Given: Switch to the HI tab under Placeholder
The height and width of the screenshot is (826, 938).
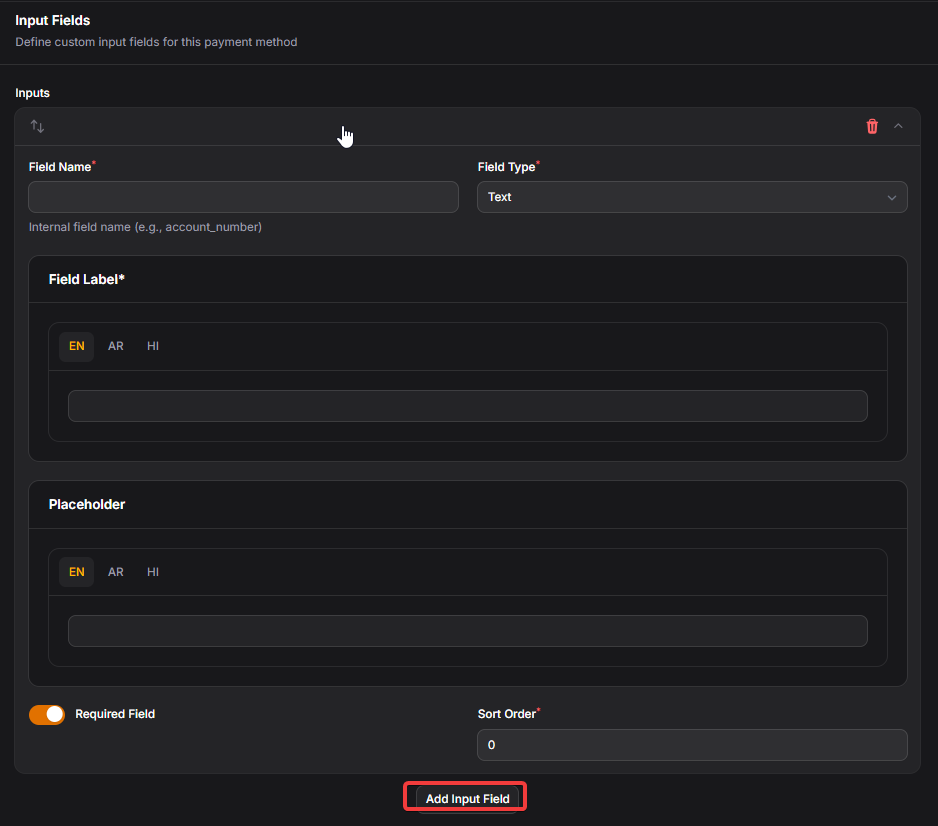Looking at the screenshot, I should click(x=153, y=572).
